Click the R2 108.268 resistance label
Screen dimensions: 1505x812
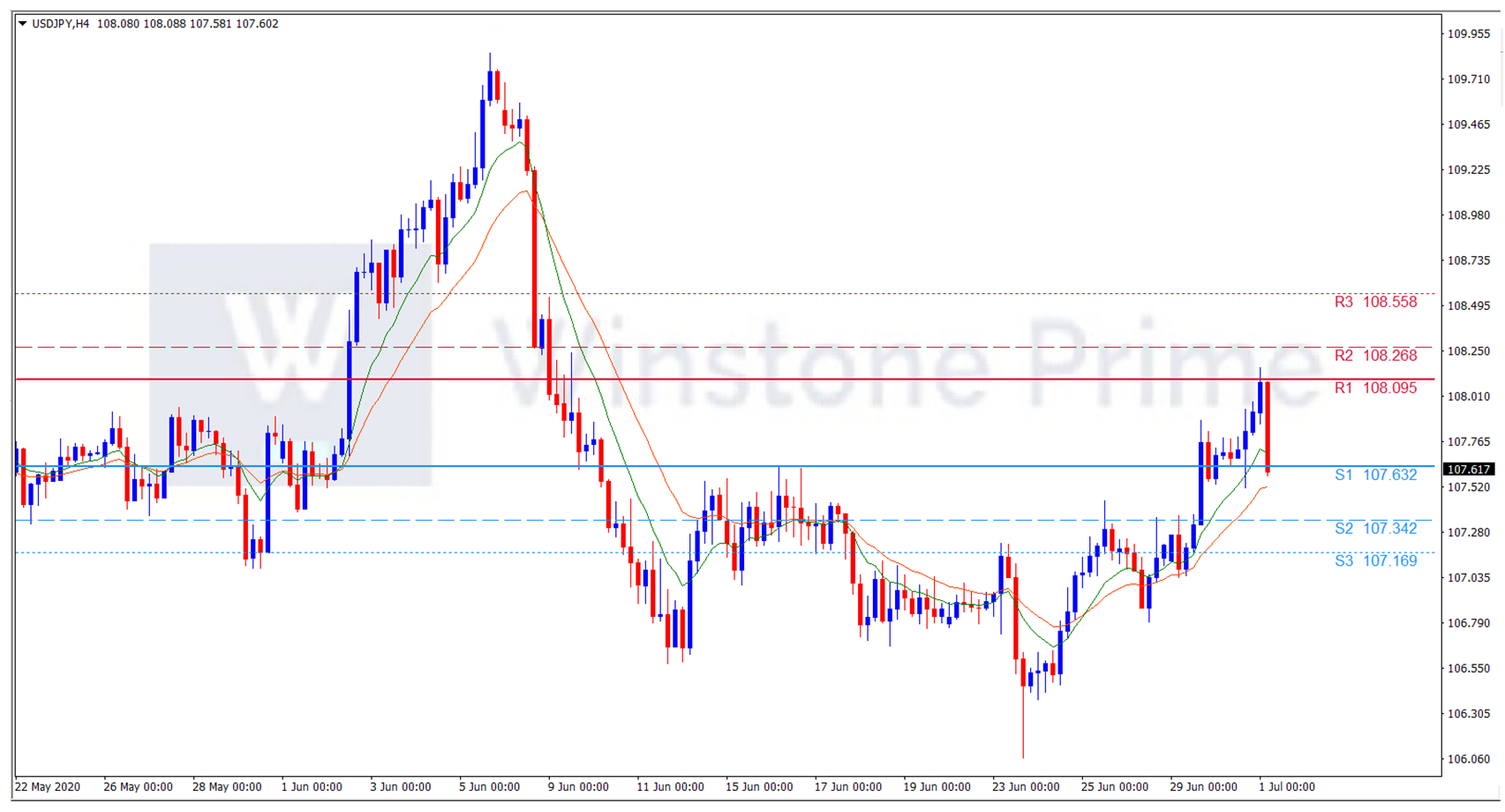(x=1375, y=356)
